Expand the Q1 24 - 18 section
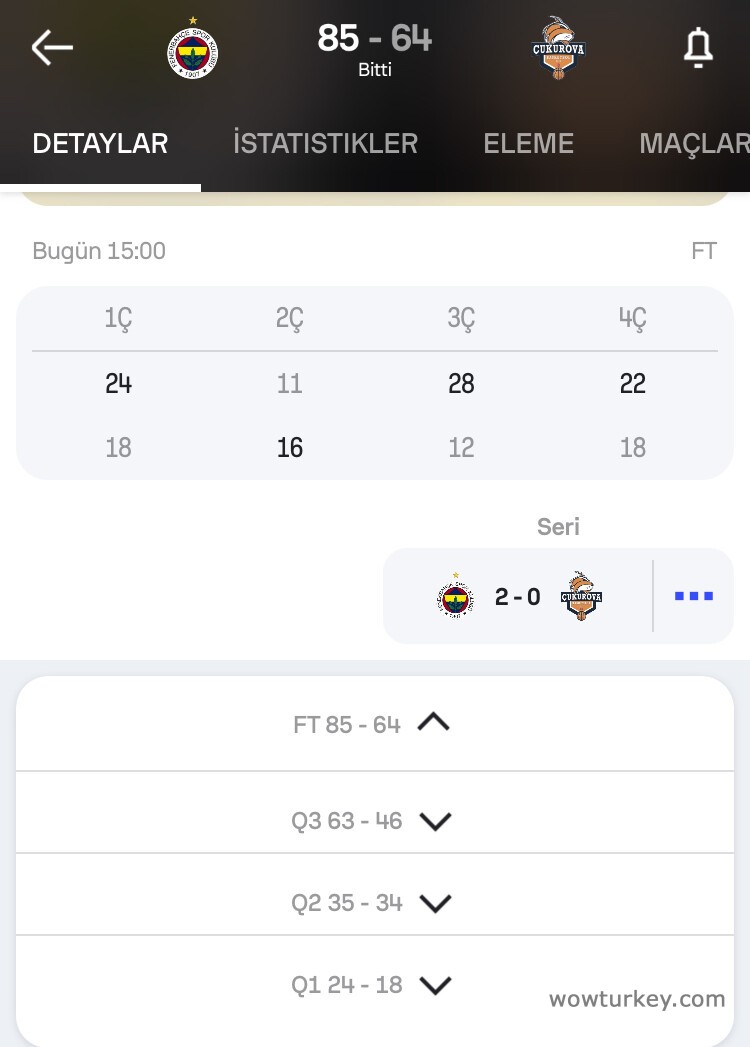Screen dimensions: 750x1047 [x=435, y=985]
